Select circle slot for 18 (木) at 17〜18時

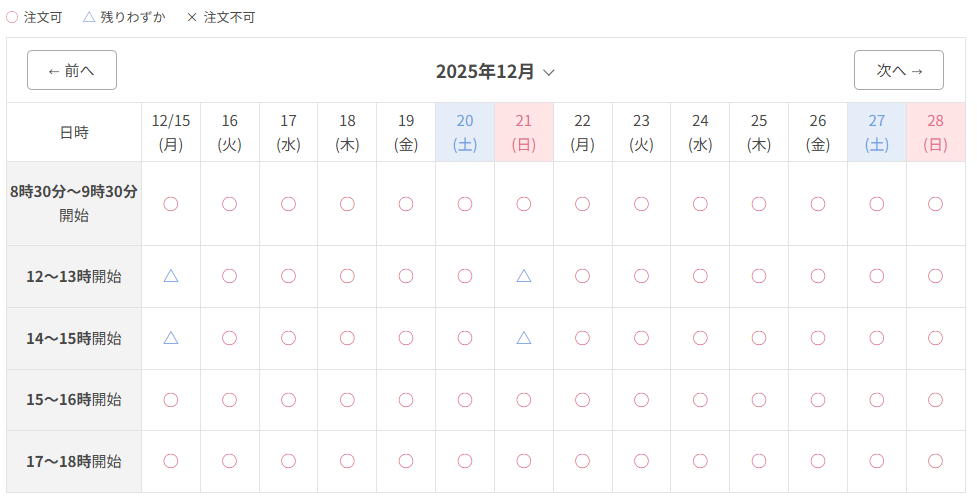[347, 461]
